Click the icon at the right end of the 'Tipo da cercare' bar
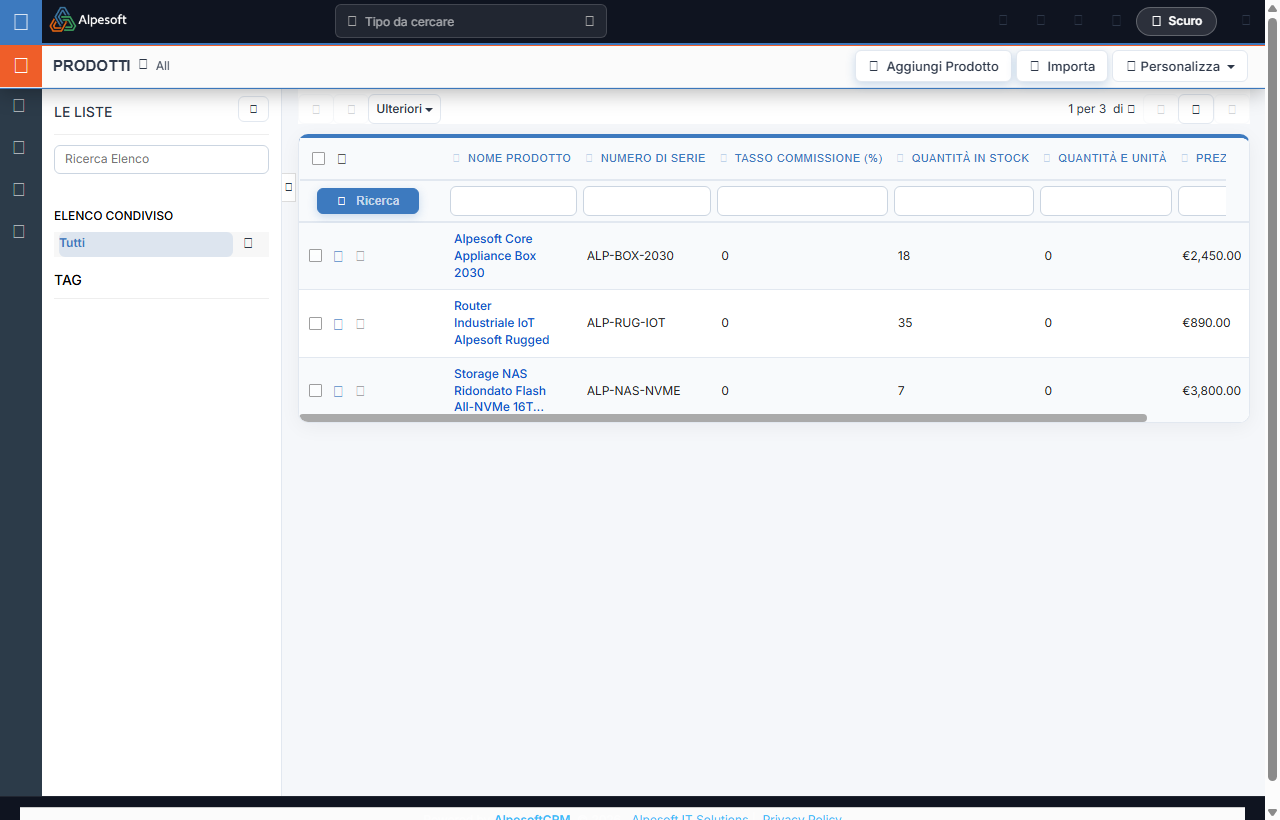 [x=589, y=21]
